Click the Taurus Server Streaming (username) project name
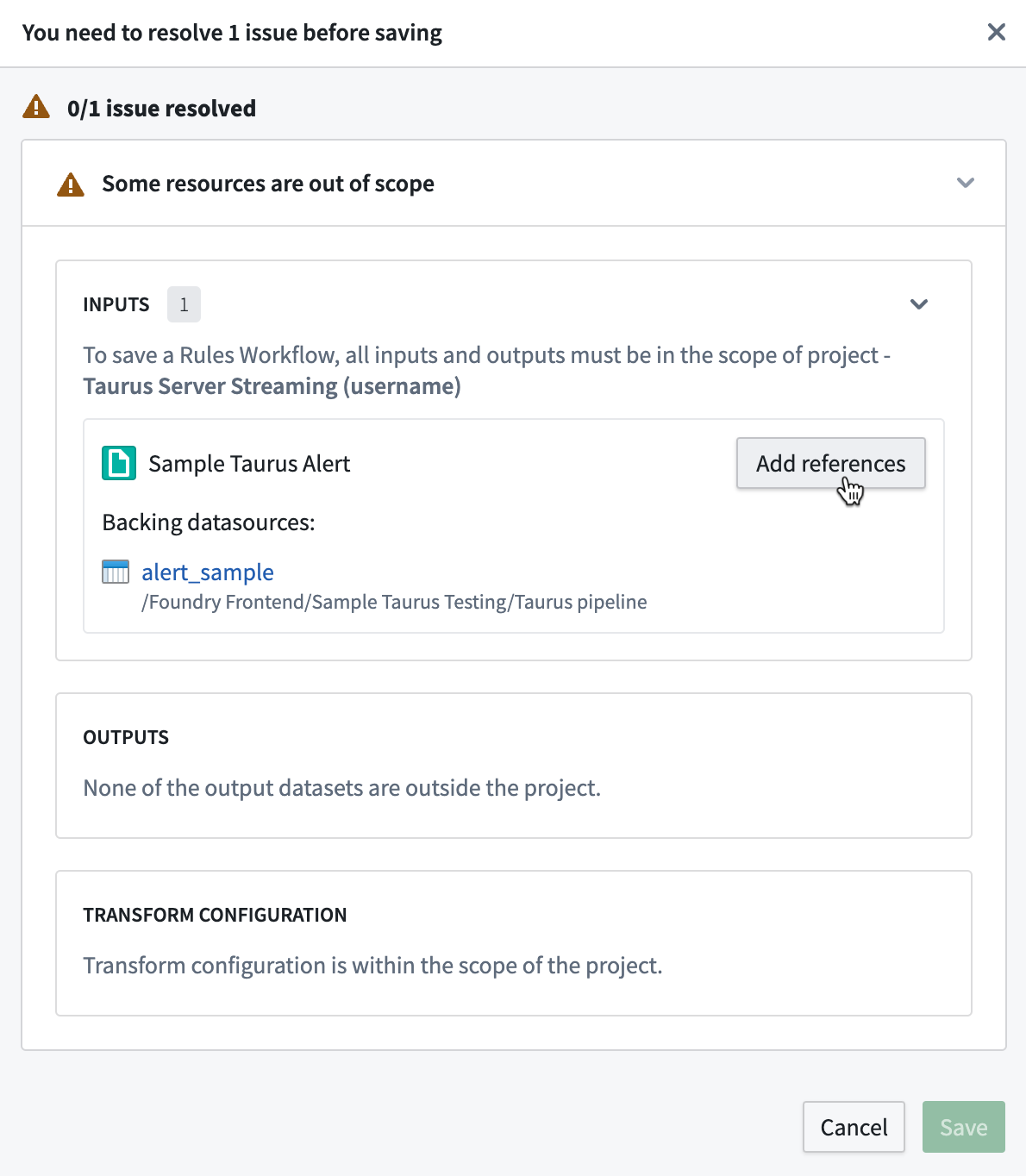The width and height of the screenshot is (1026, 1176). 272,386
